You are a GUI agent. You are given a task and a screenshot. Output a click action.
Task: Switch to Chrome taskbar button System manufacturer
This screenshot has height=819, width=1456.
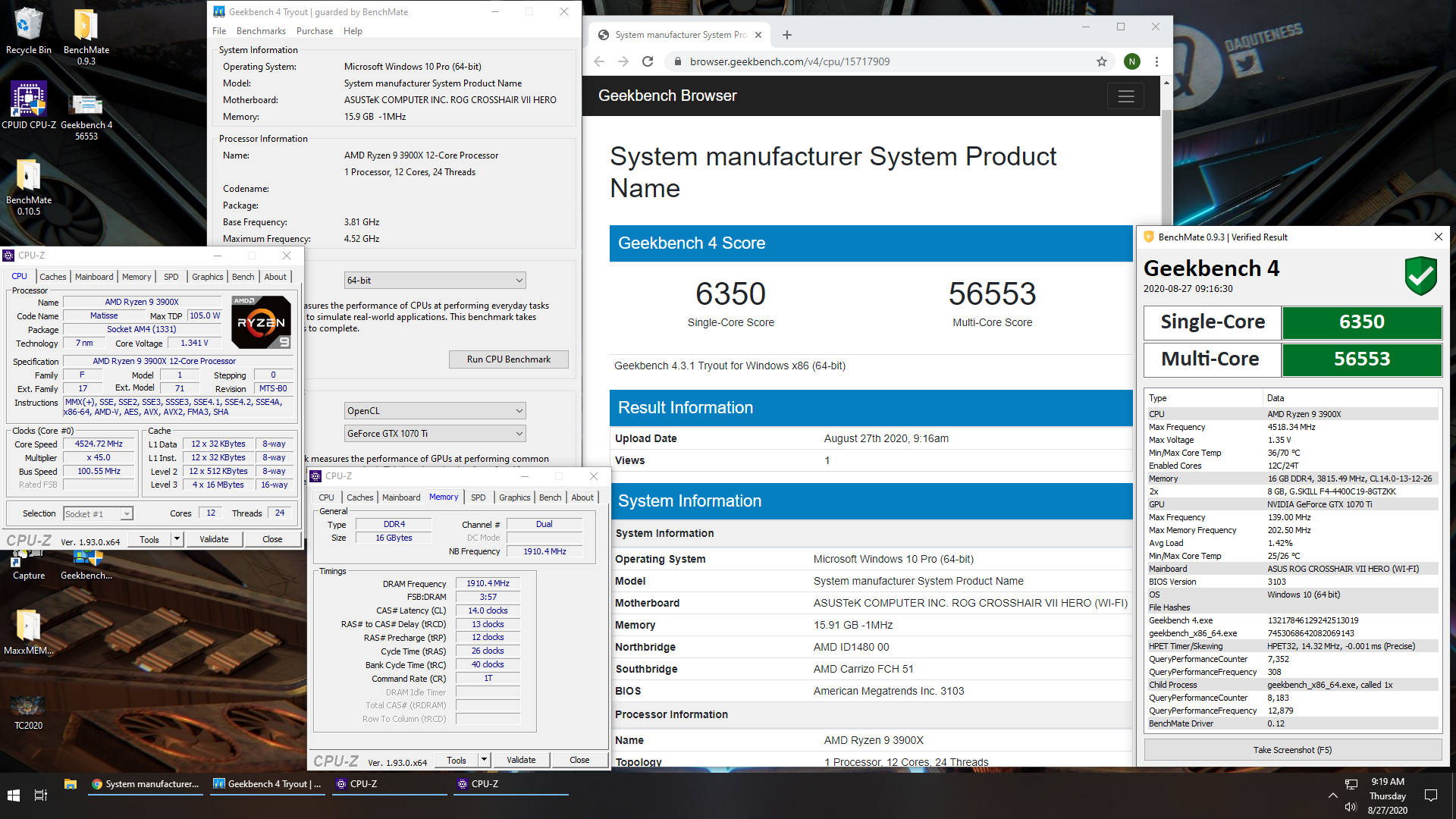[x=146, y=784]
